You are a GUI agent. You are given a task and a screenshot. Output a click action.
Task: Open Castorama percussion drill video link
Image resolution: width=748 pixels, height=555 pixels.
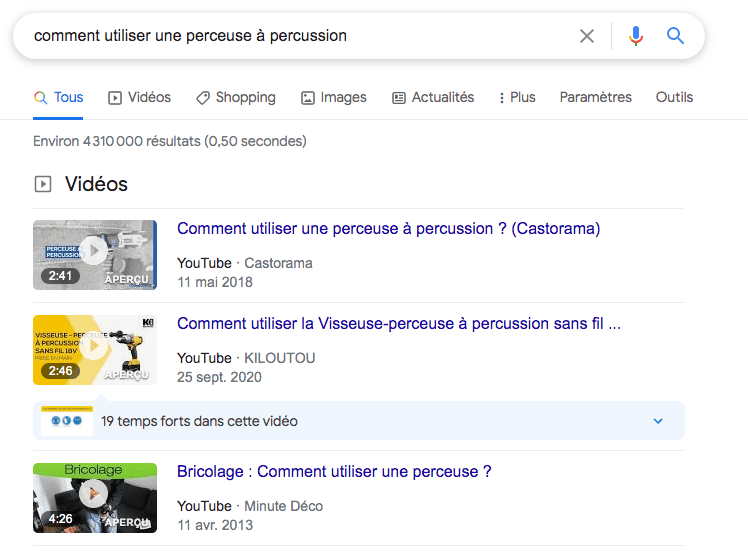coord(388,229)
